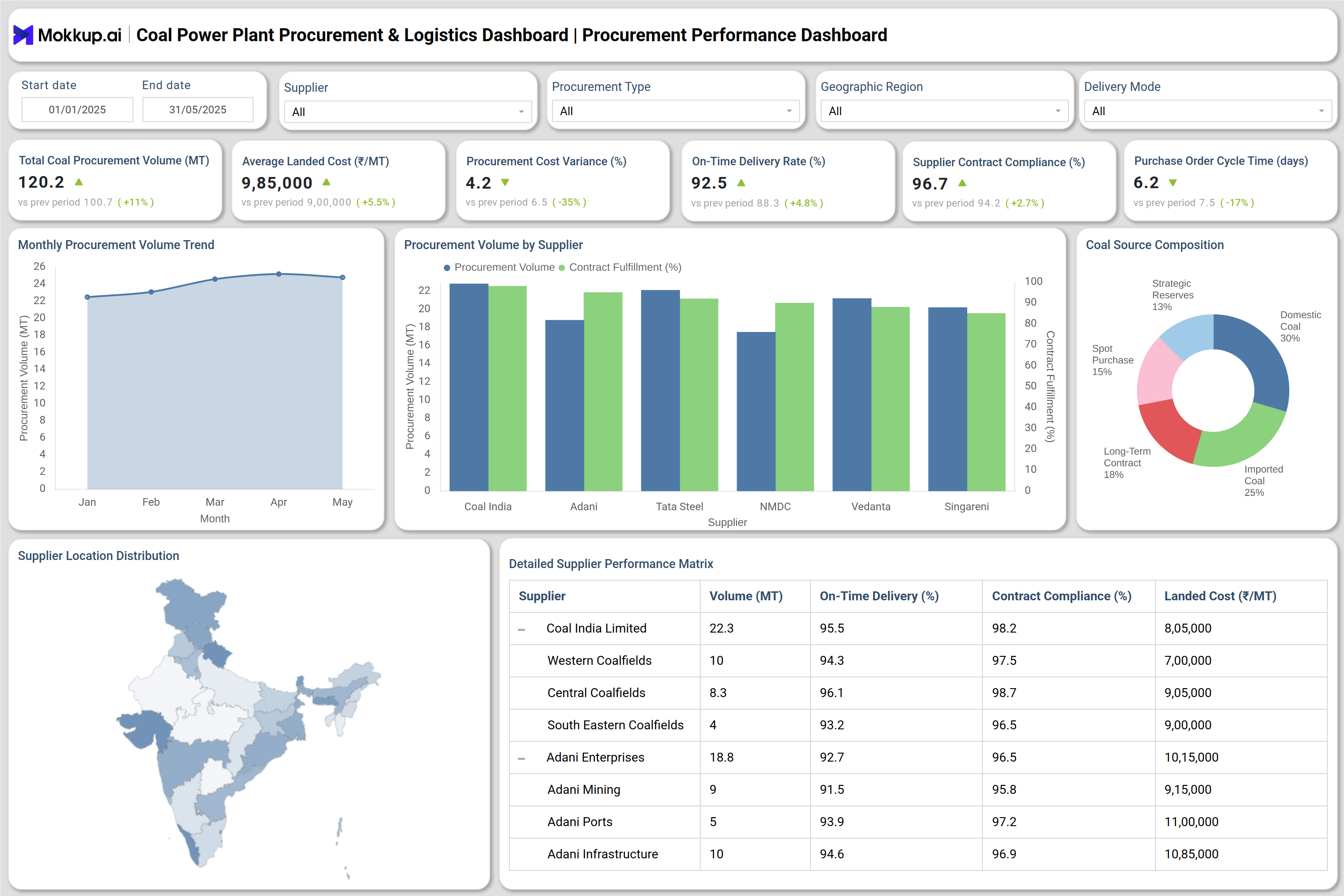Click the up arrow beside Average Landed Cost

[x=326, y=182]
